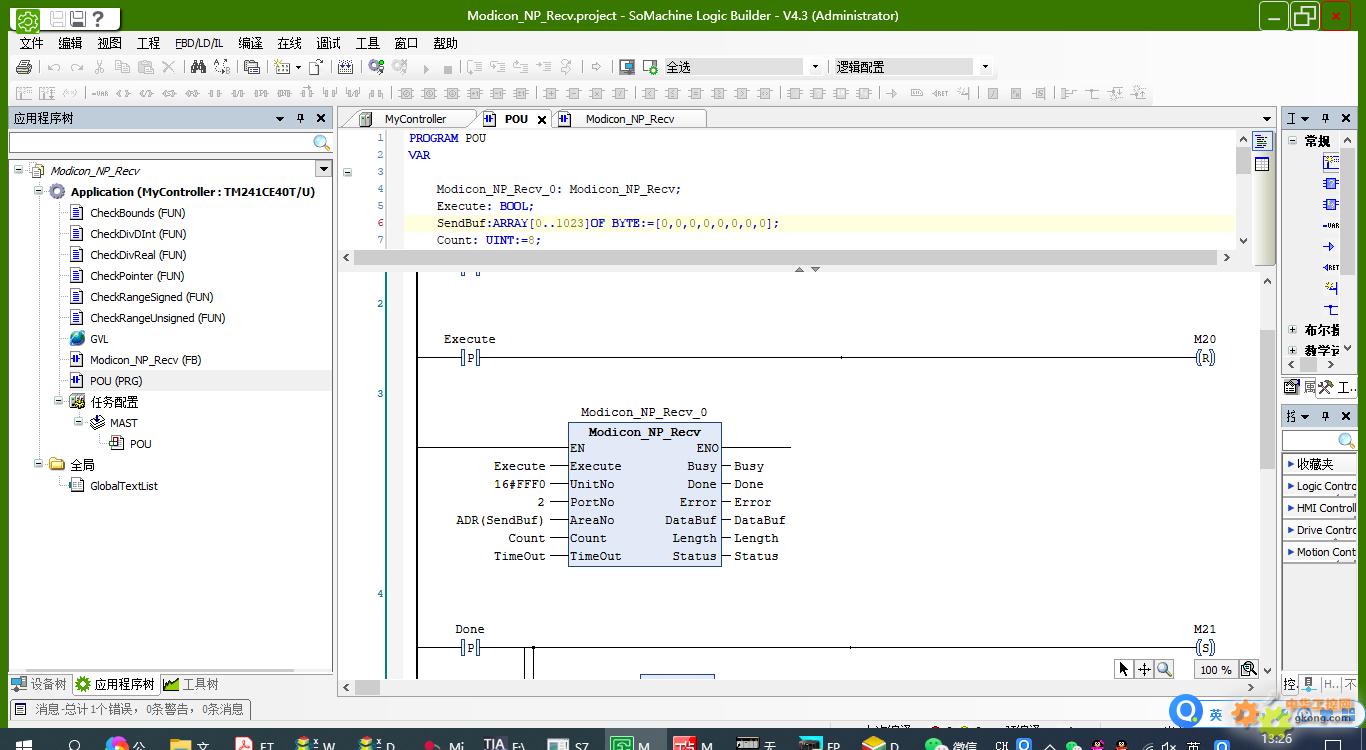The width and height of the screenshot is (1366, 750).
Task: Select Modicon_NP_Recv (FB) in application tree
Action: [x=145, y=360]
